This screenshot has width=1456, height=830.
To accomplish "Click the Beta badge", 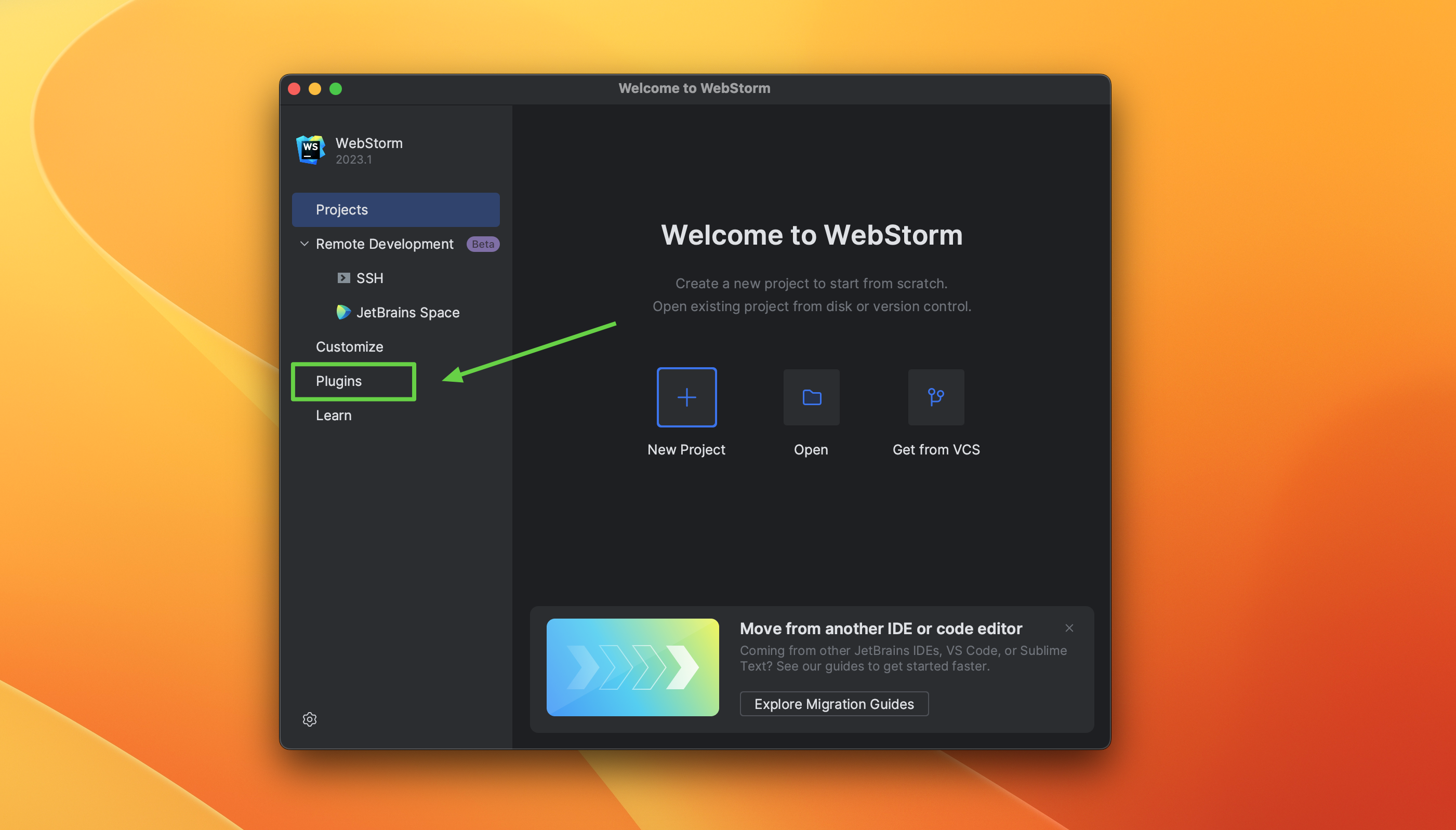I will coord(483,244).
